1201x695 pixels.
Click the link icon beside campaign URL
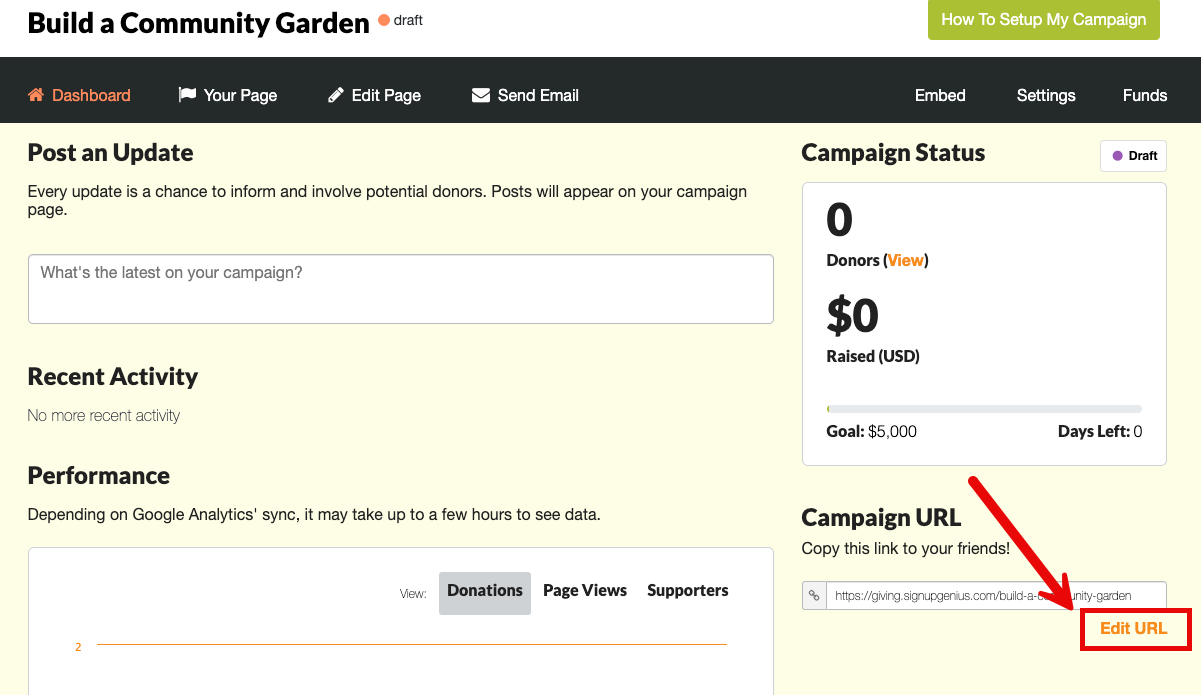[x=814, y=595]
